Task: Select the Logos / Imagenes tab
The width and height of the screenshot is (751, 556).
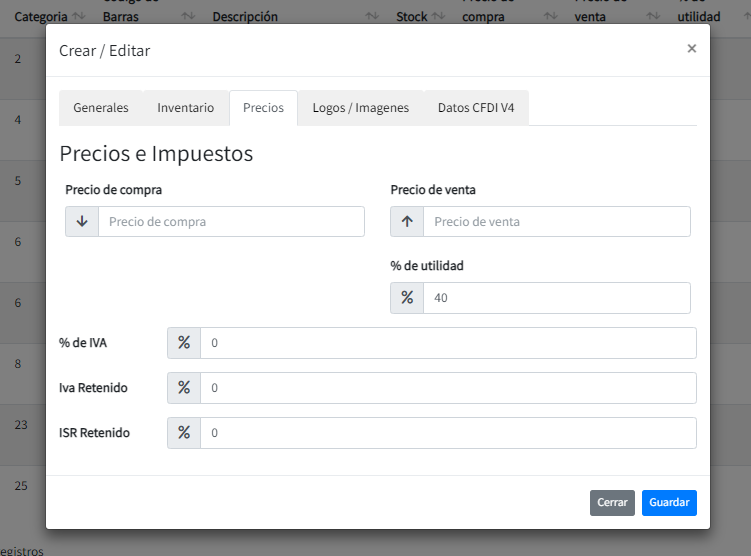Action: pyautogui.click(x=360, y=108)
